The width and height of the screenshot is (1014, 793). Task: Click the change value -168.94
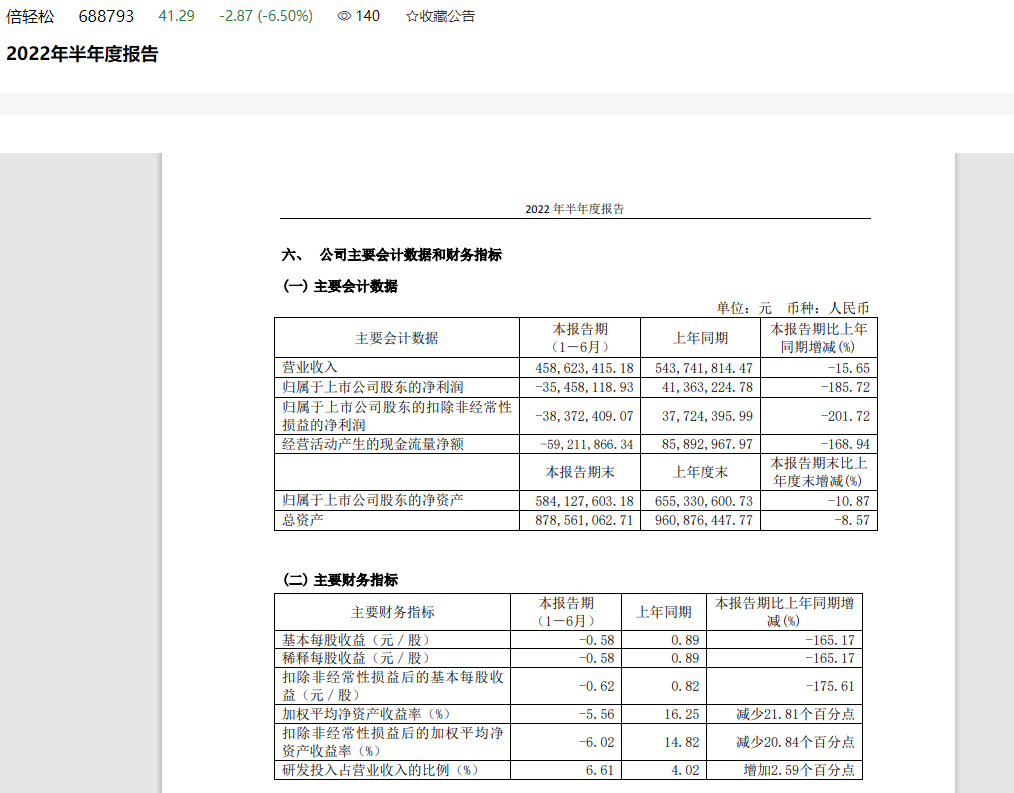click(845, 444)
